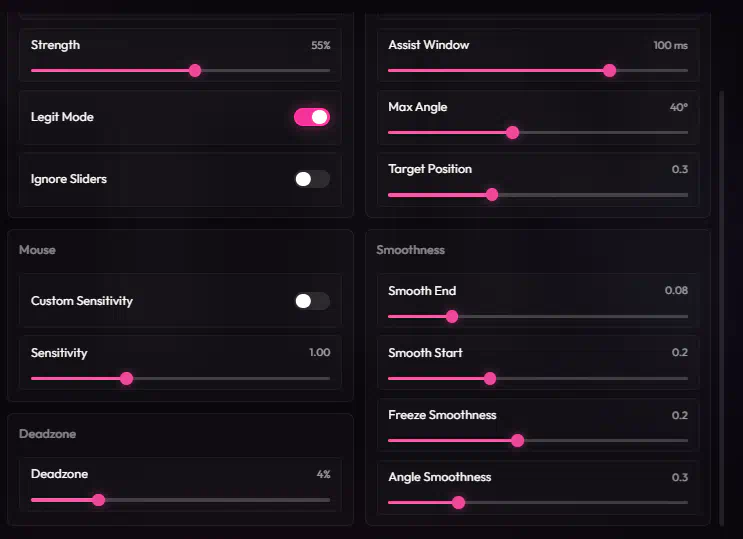Click the Assist Window slider handle
Screen dimensions: 743x539
click(x=610, y=71)
